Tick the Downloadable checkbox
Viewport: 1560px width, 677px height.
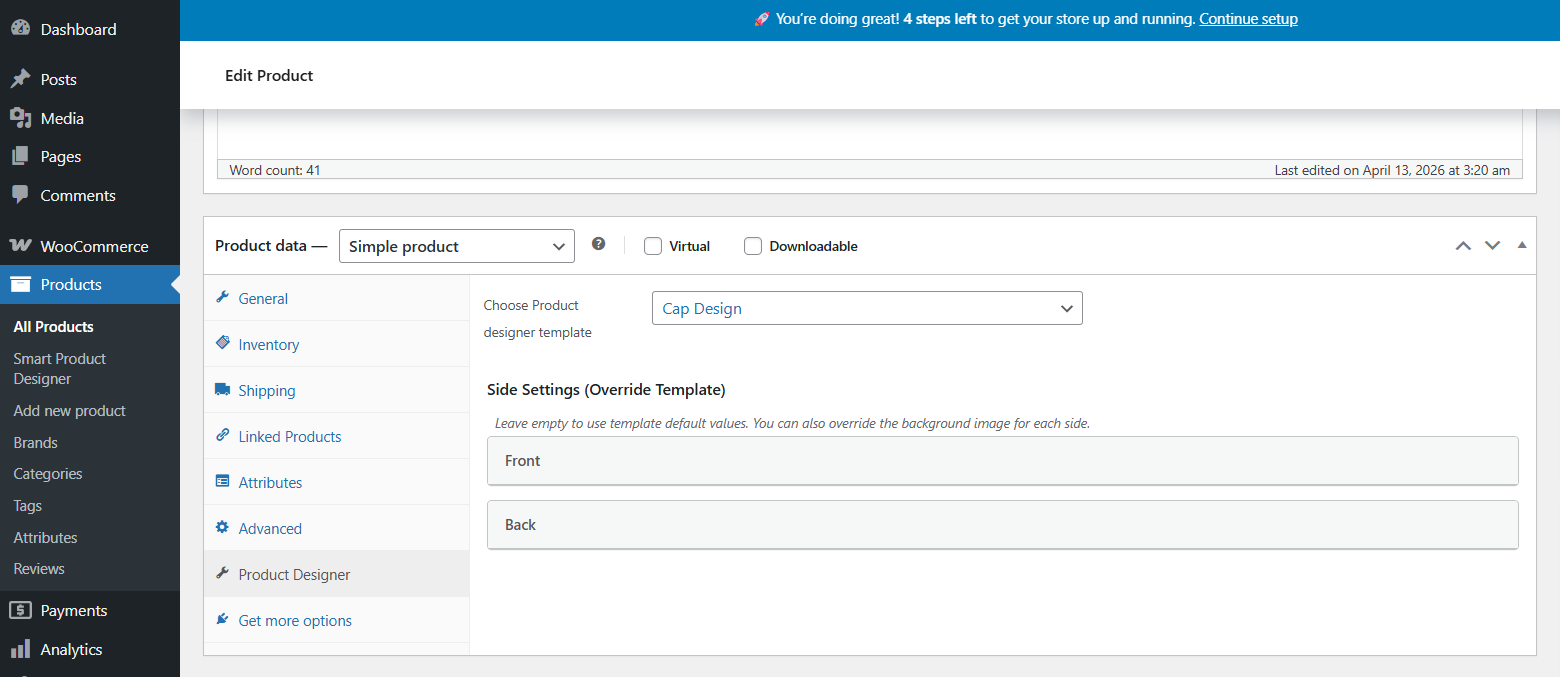[753, 246]
